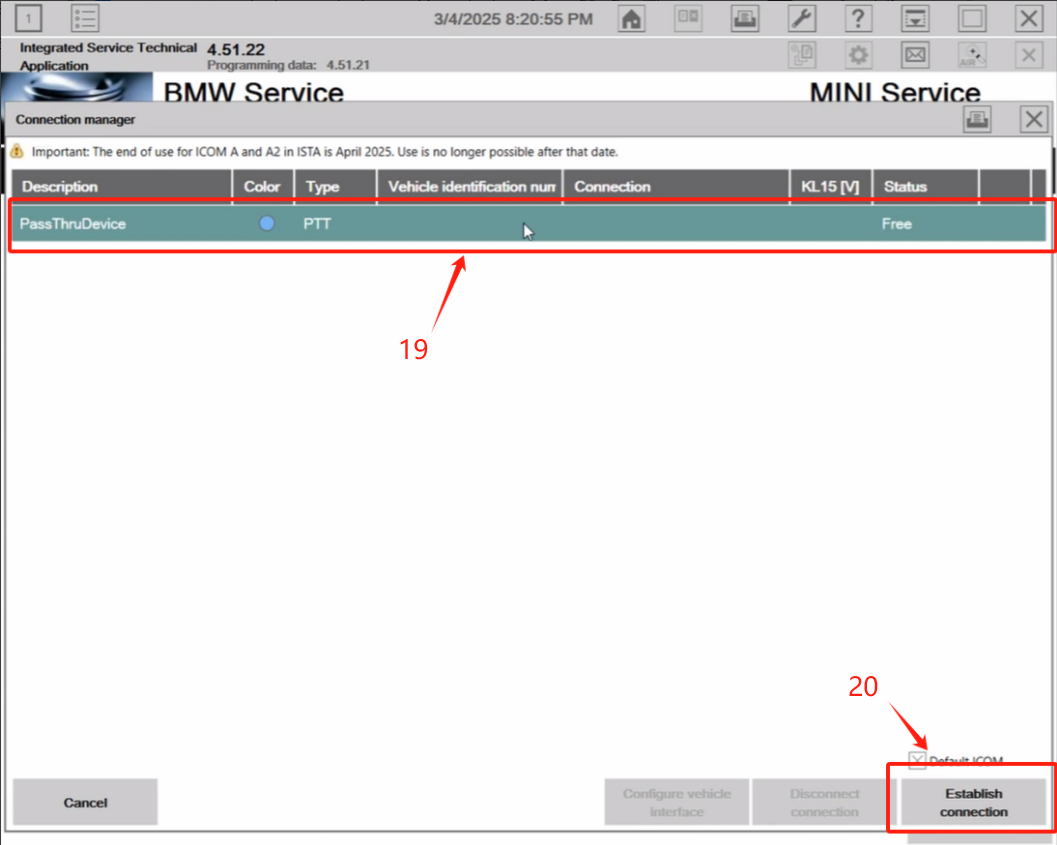
Task: Click the Status column header
Action: coord(926,187)
